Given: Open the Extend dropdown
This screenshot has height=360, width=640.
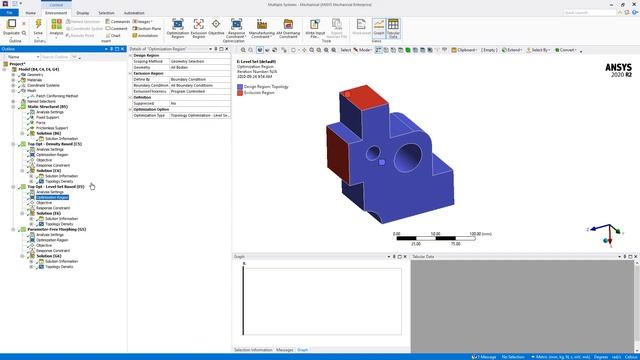Looking at the screenshot, I should (511, 50).
